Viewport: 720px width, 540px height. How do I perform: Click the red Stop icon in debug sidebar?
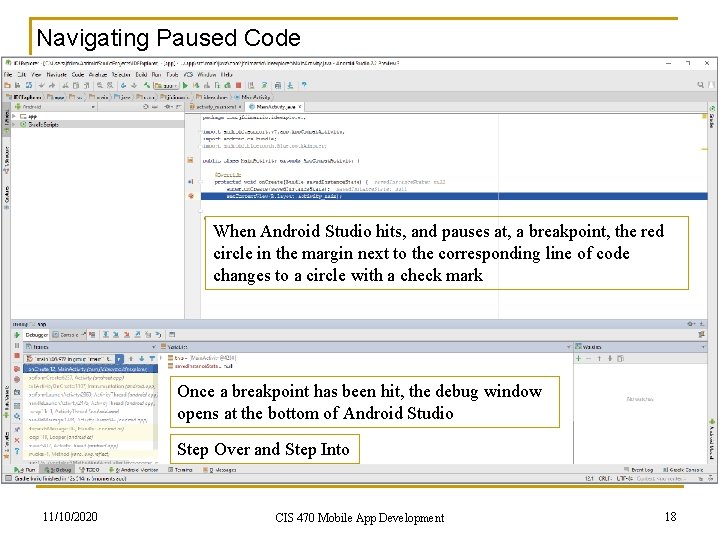pyautogui.click(x=17, y=356)
